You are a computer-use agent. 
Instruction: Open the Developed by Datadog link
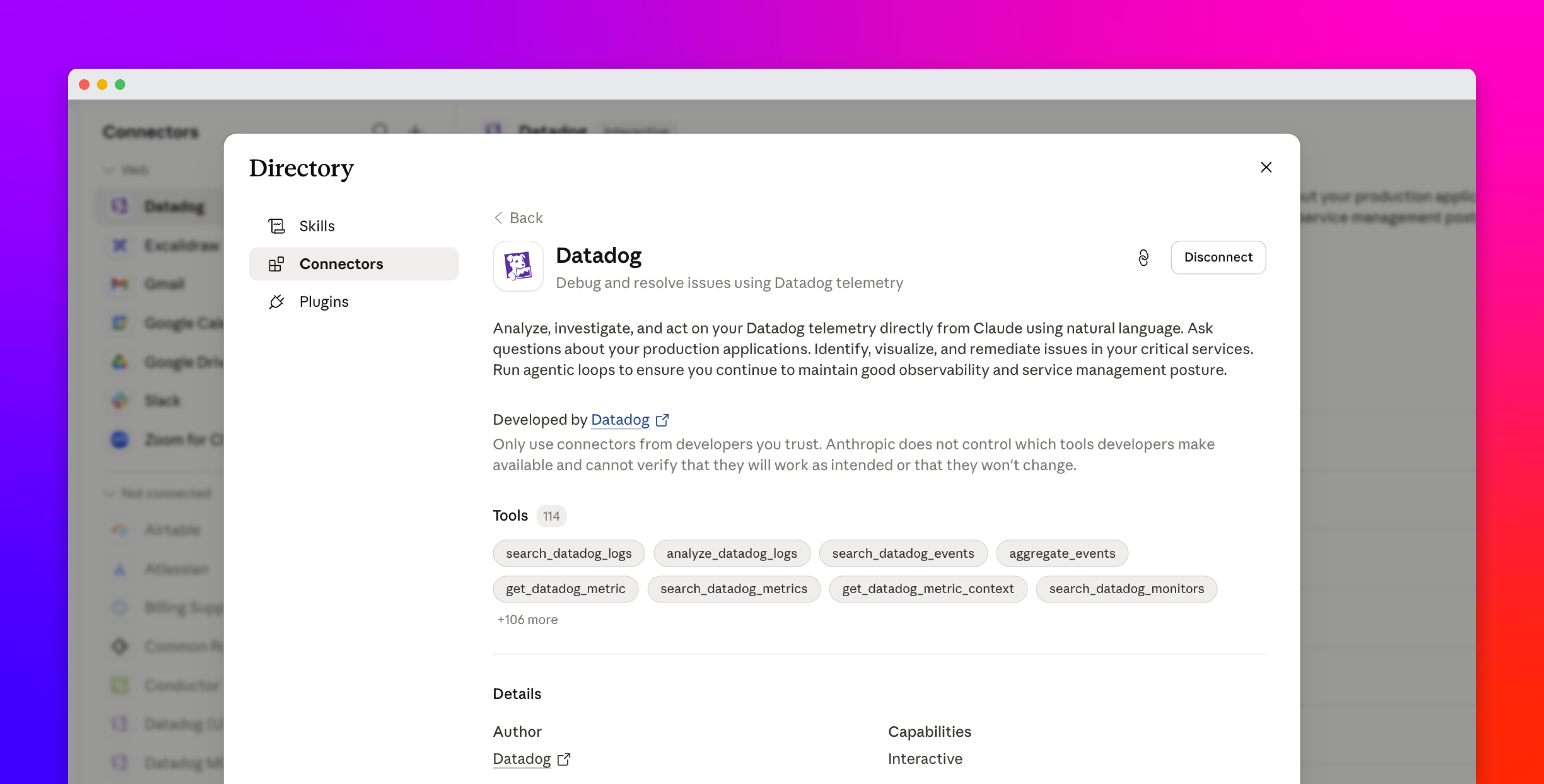(x=620, y=420)
